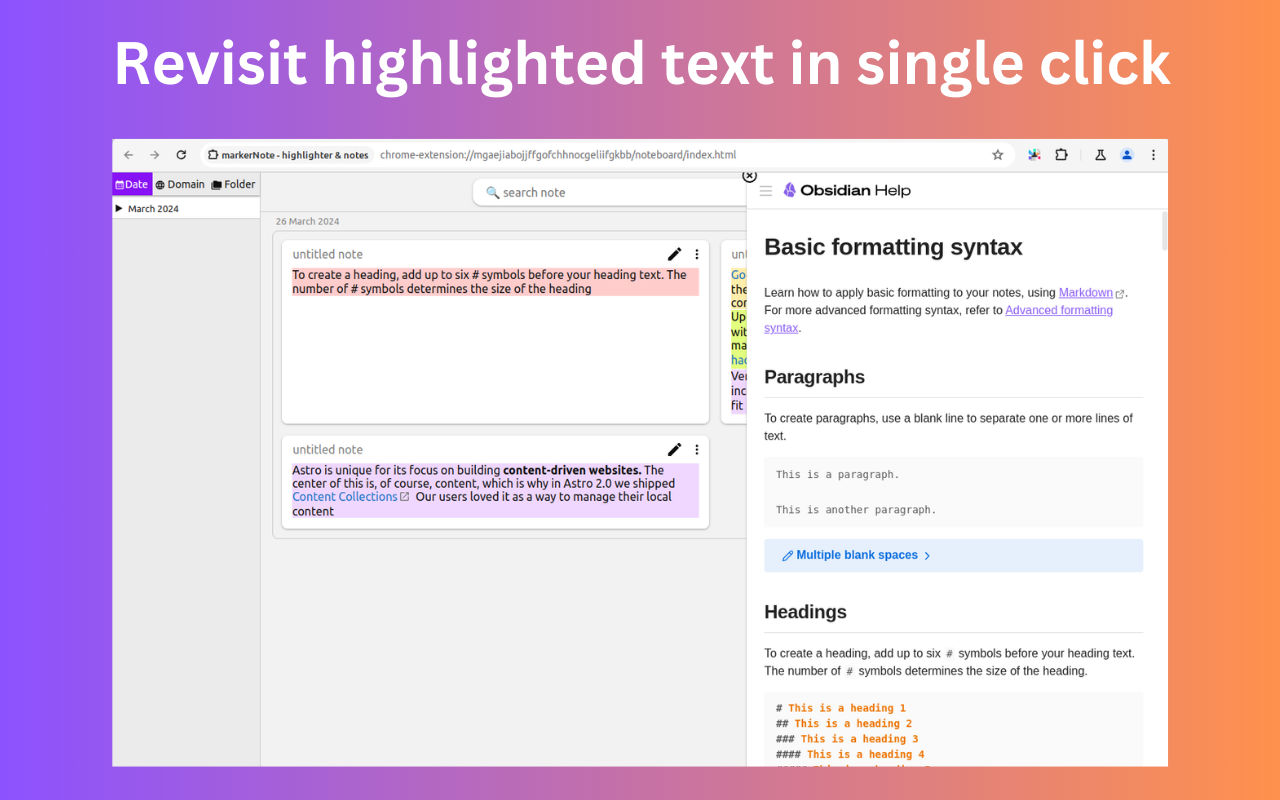Click the Astro card's untitled note title
Image resolution: width=1280 pixels, height=800 pixels.
click(328, 450)
